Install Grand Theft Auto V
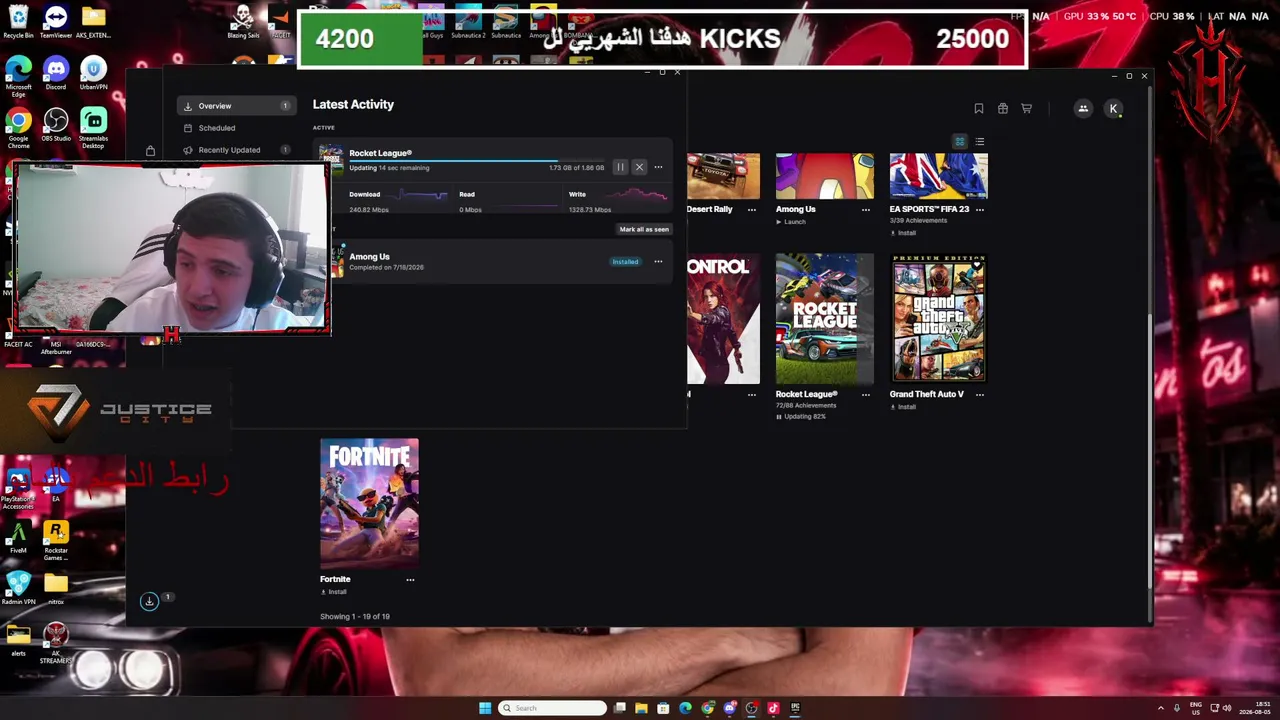This screenshot has height=720, width=1280. (903, 407)
